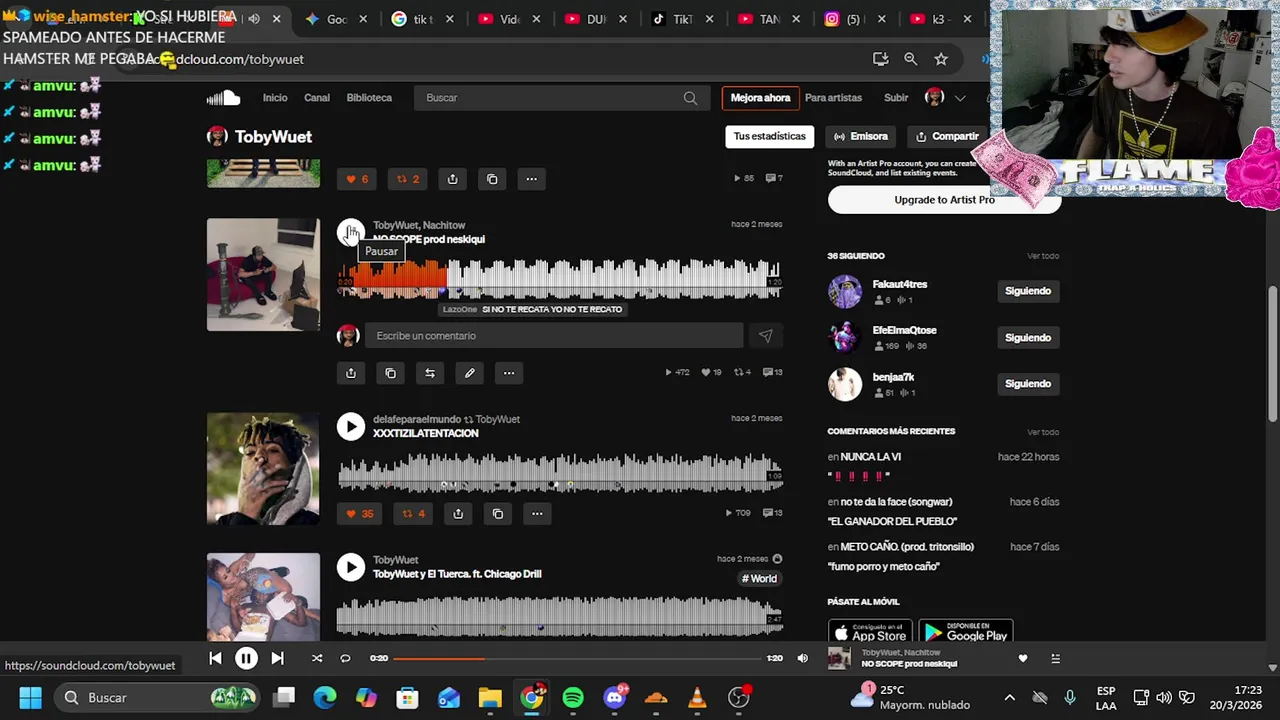This screenshot has height=720, width=1280.
Task: Open Discord from the taskbar
Action: tap(615, 697)
